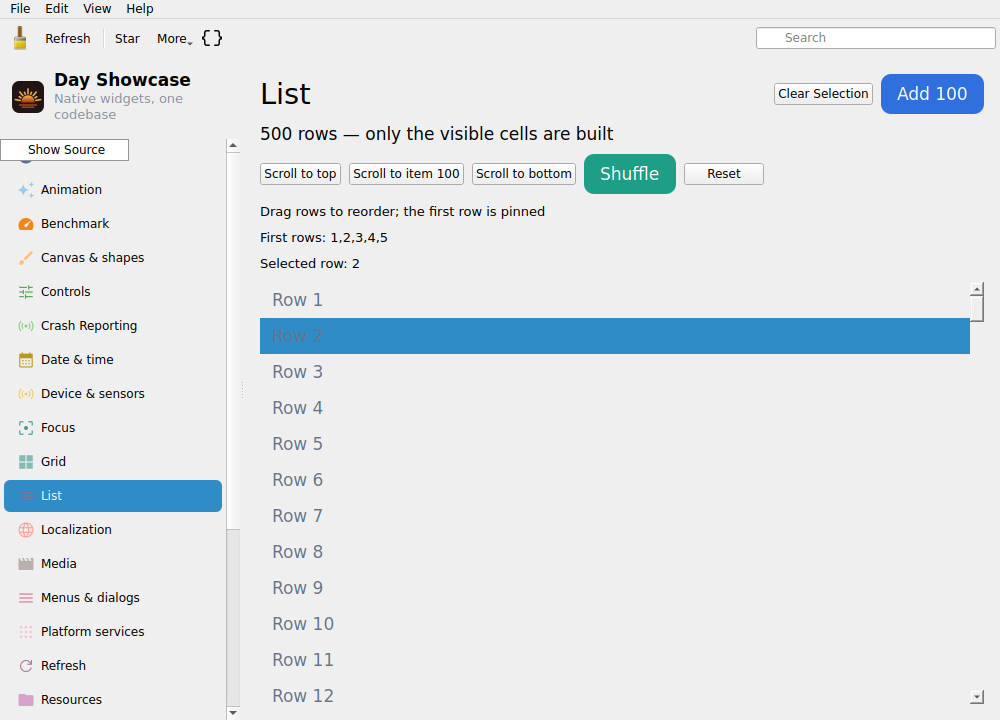Click the Platform services dotted icon
This screenshot has width=1000, height=720.
pos(26,631)
